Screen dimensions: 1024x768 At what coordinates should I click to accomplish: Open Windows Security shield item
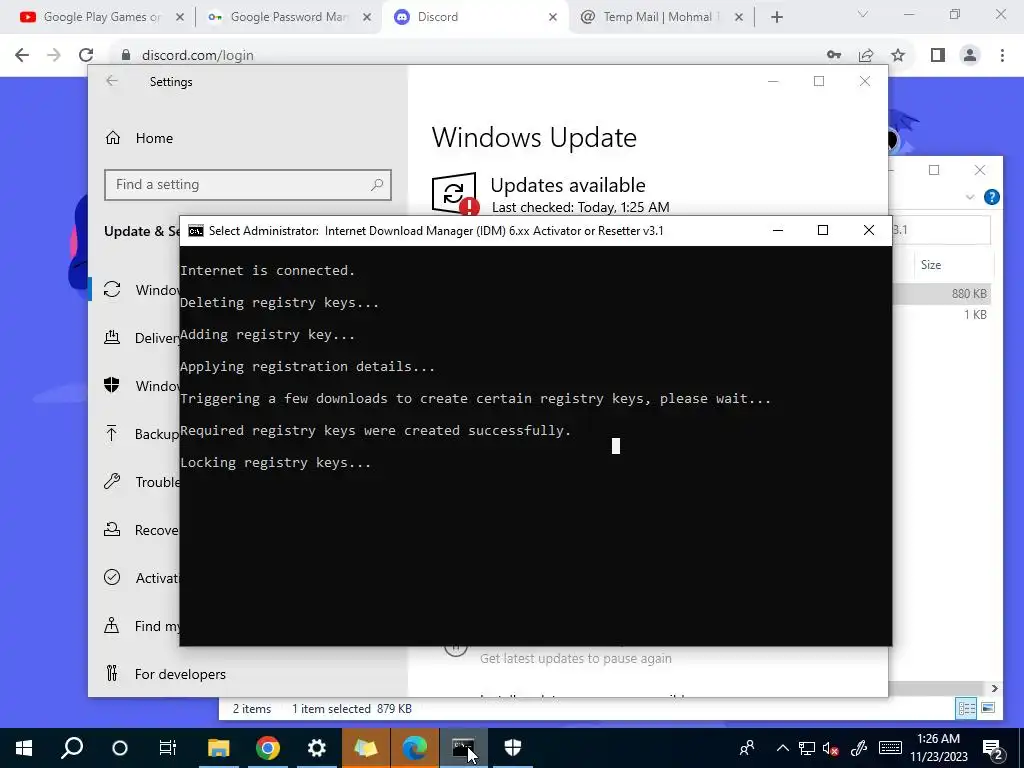click(x=136, y=385)
